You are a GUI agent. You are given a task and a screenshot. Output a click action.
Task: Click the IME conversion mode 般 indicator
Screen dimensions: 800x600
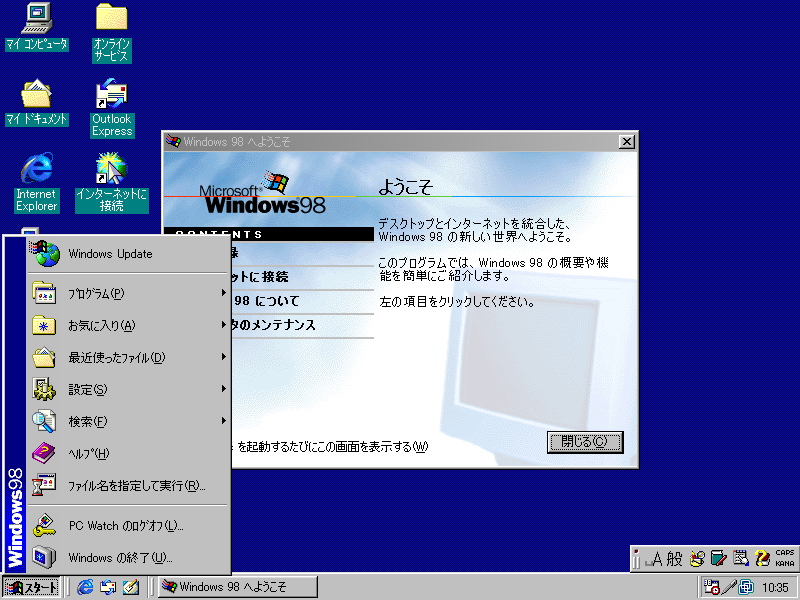coord(674,560)
